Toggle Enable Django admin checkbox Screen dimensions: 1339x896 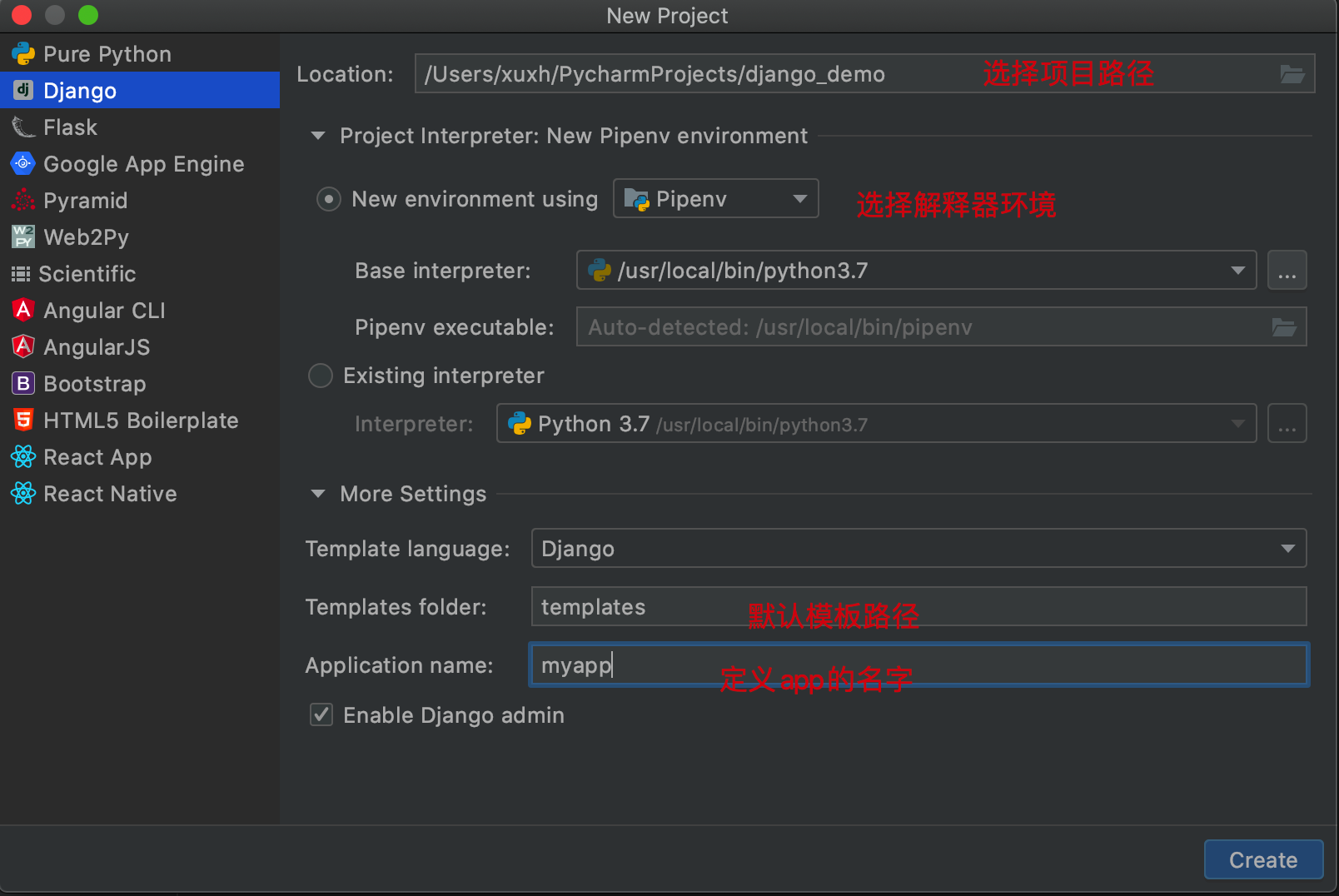(x=321, y=714)
